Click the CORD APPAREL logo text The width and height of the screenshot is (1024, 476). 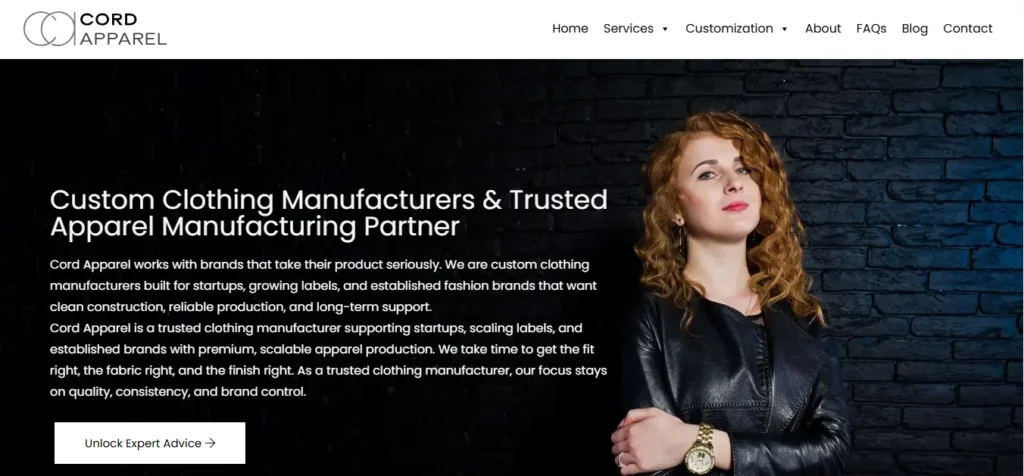[123, 29]
